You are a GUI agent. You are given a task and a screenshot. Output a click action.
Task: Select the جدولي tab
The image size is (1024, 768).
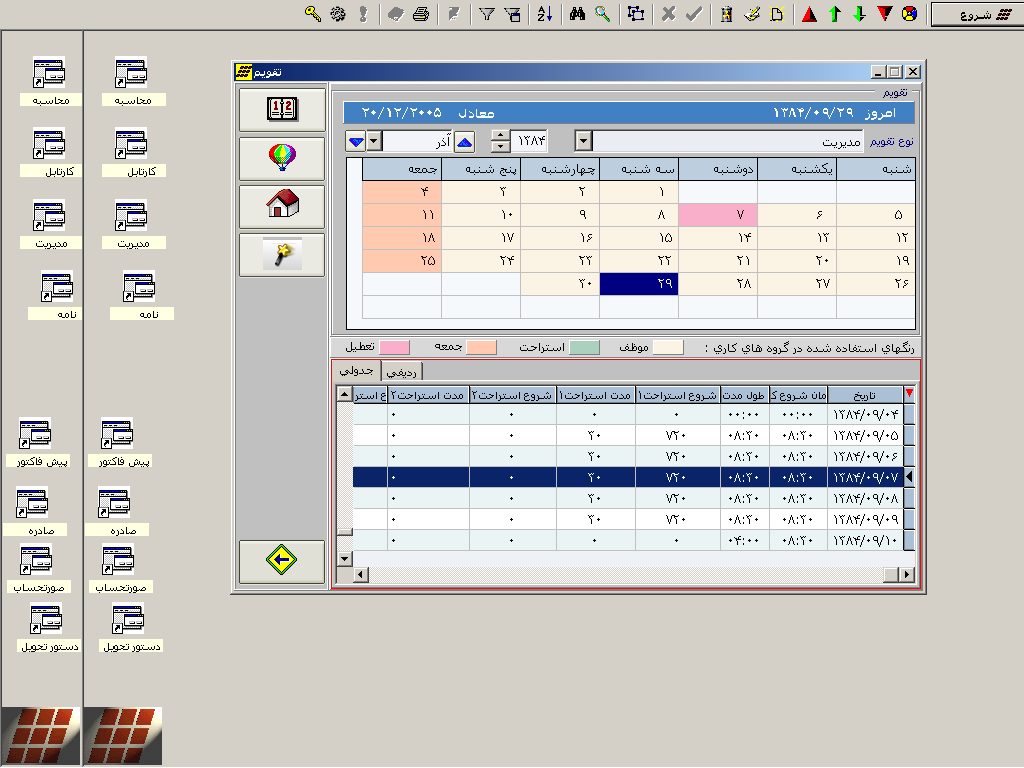(356, 371)
